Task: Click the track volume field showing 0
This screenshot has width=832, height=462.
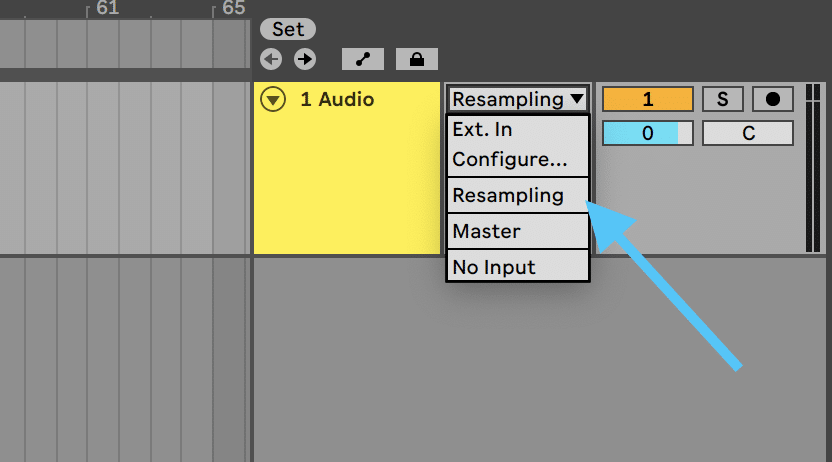Action: (x=647, y=133)
